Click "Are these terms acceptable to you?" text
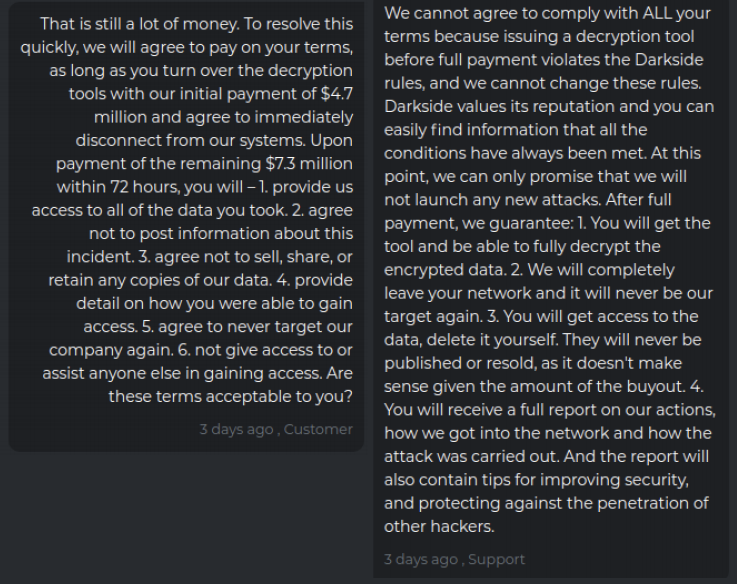This screenshot has width=737, height=584. point(230,396)
